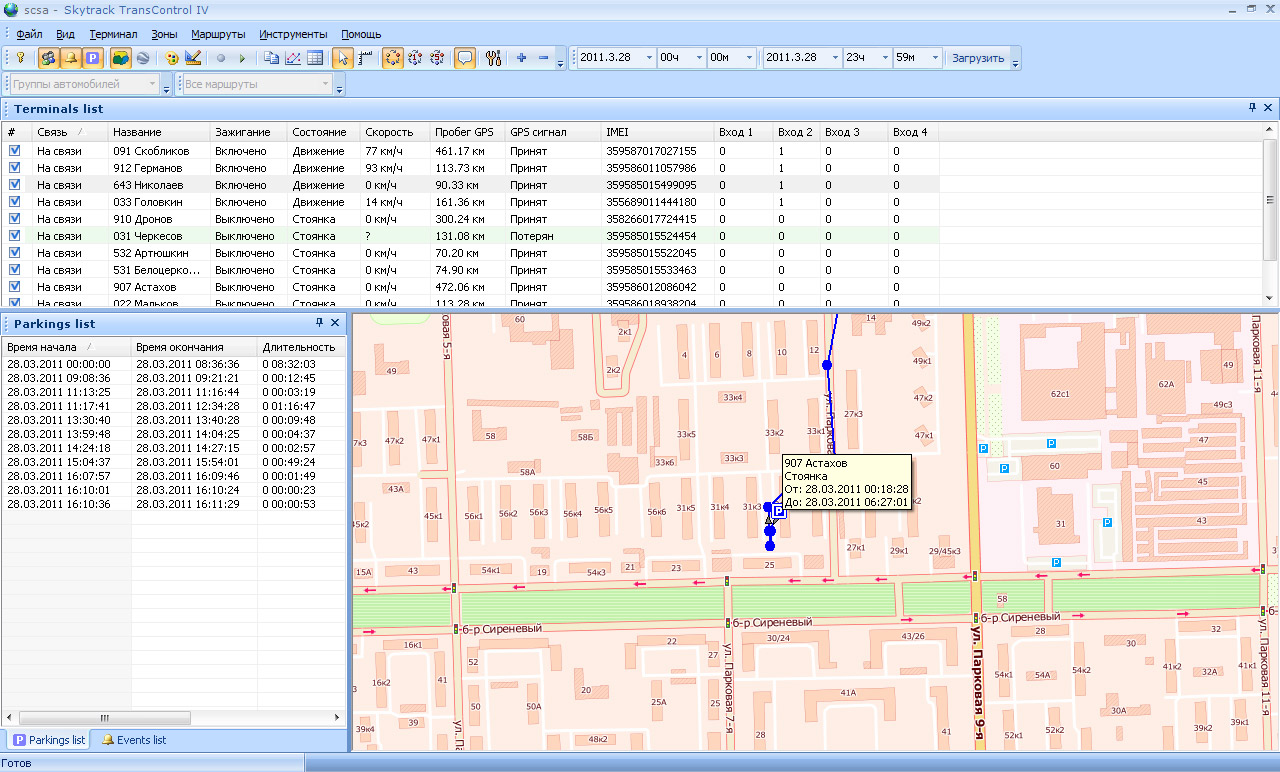The image size is (1280, 772).
Task: Click the blue plus zoom-in icon
Action: coord(521,58)
